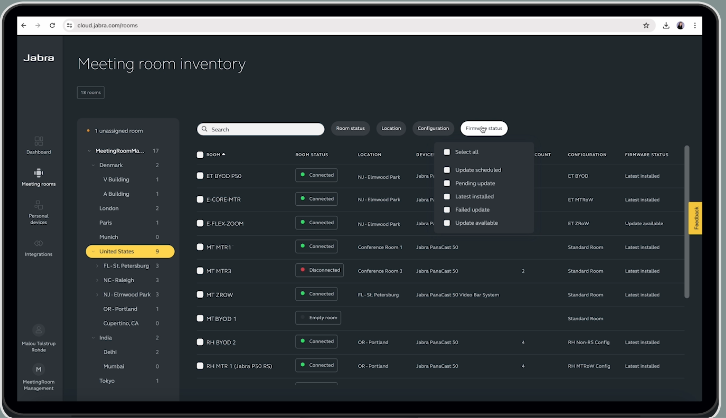This screenshot has width=726, height=418.
Task: Go to Integrations in the sidebar
Action: pos(37,246)
